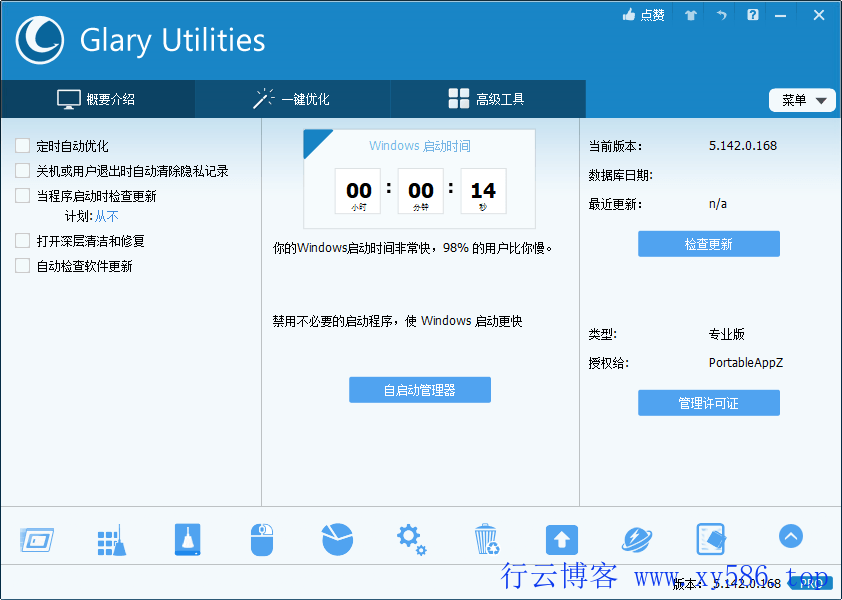This screenshot has height=600, width=842.
Task: Open the recycle bin cleaner tool
Action: pyautogui.click(x=487, y=537)
